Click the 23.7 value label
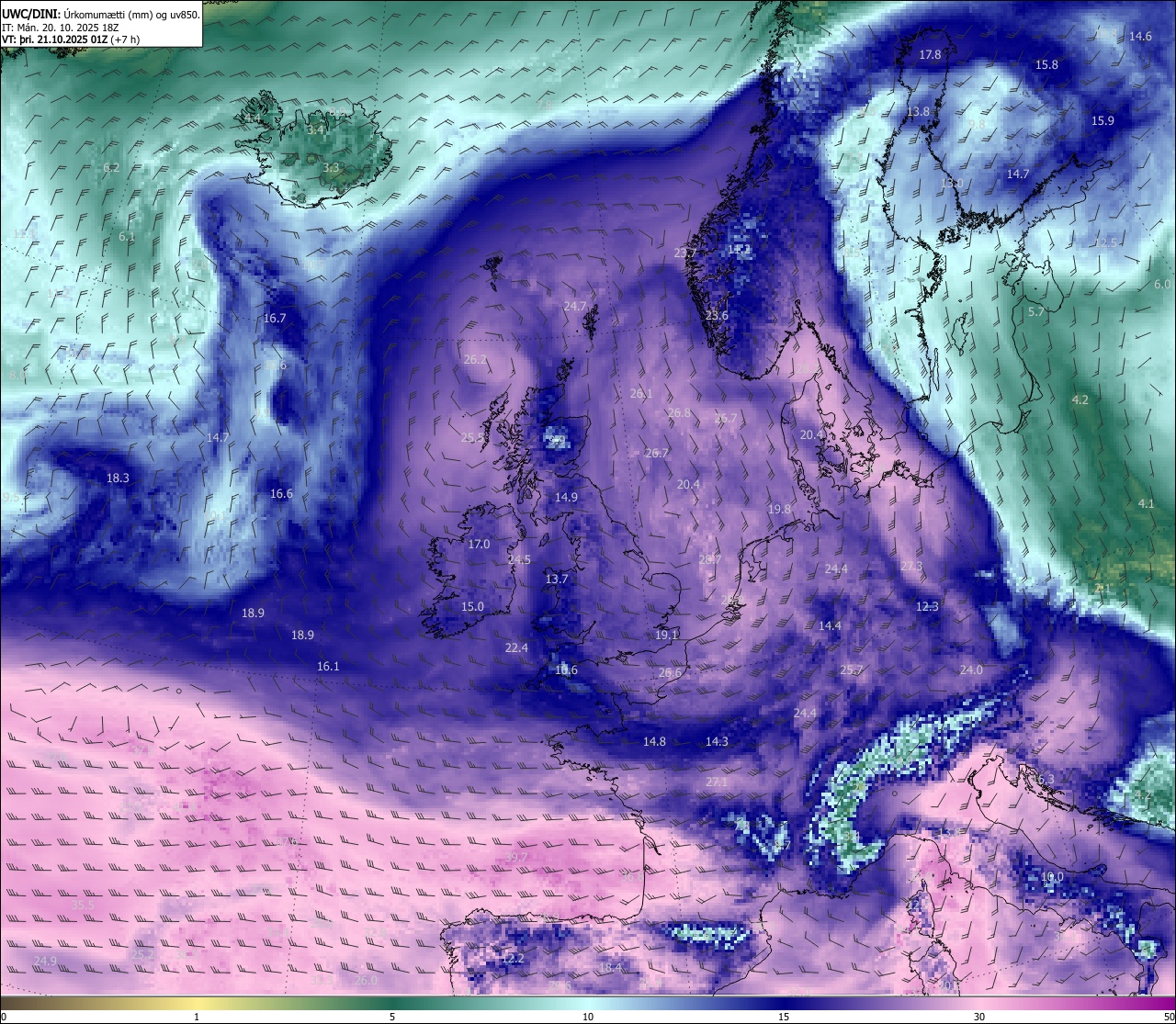The image size is (1176, 1024). click(685, 253)
